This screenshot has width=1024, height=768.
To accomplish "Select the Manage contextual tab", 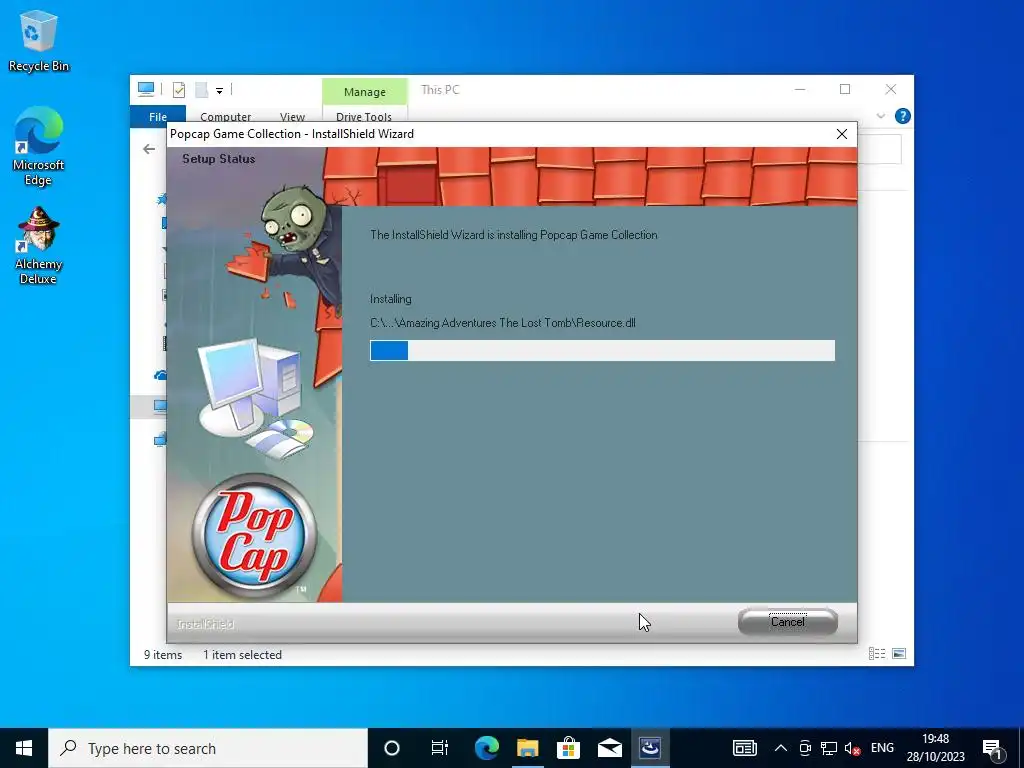I will [364, 91].
